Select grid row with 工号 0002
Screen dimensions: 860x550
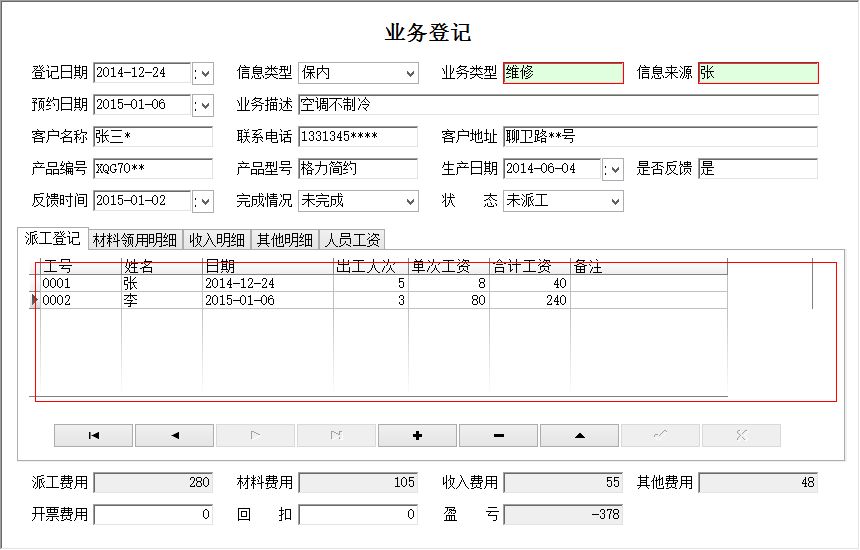384,300
